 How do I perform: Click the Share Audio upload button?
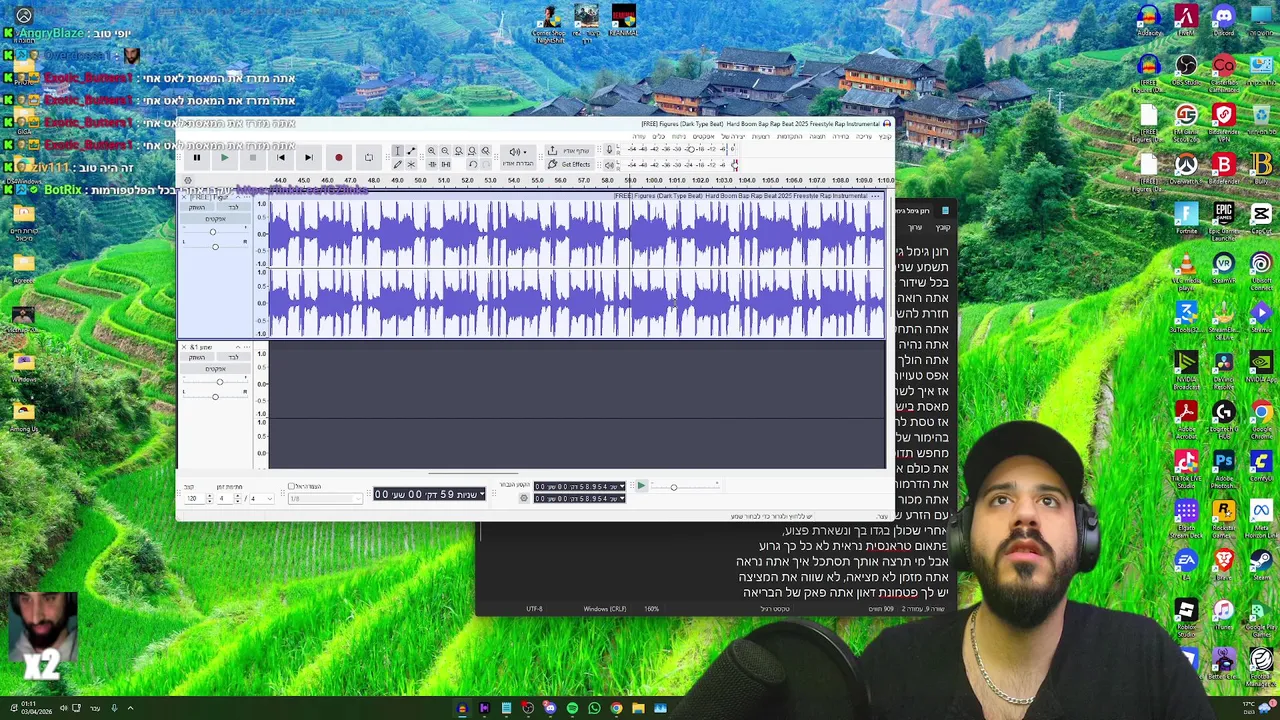click(x=569, y=151)
